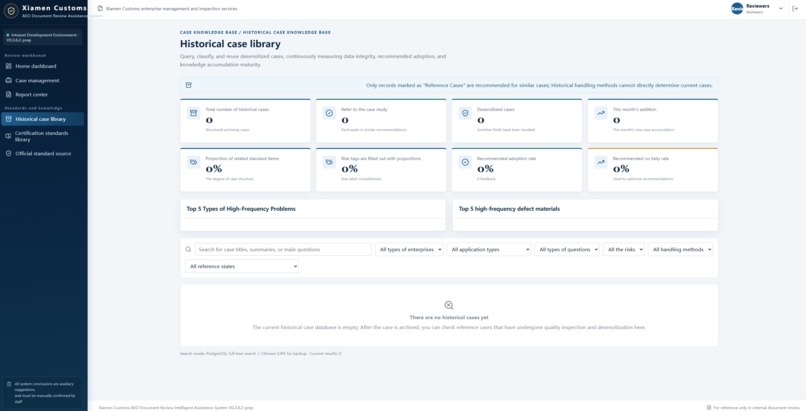Click the Xiamen Customs enterprise management header text
Image resolution: width=806 pixels, height=411 pixels.
point(172,9)
